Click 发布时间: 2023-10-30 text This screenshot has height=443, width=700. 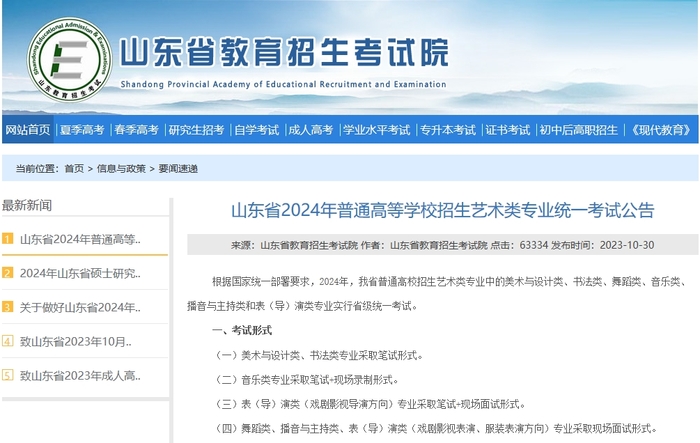(x=603, y=245)
